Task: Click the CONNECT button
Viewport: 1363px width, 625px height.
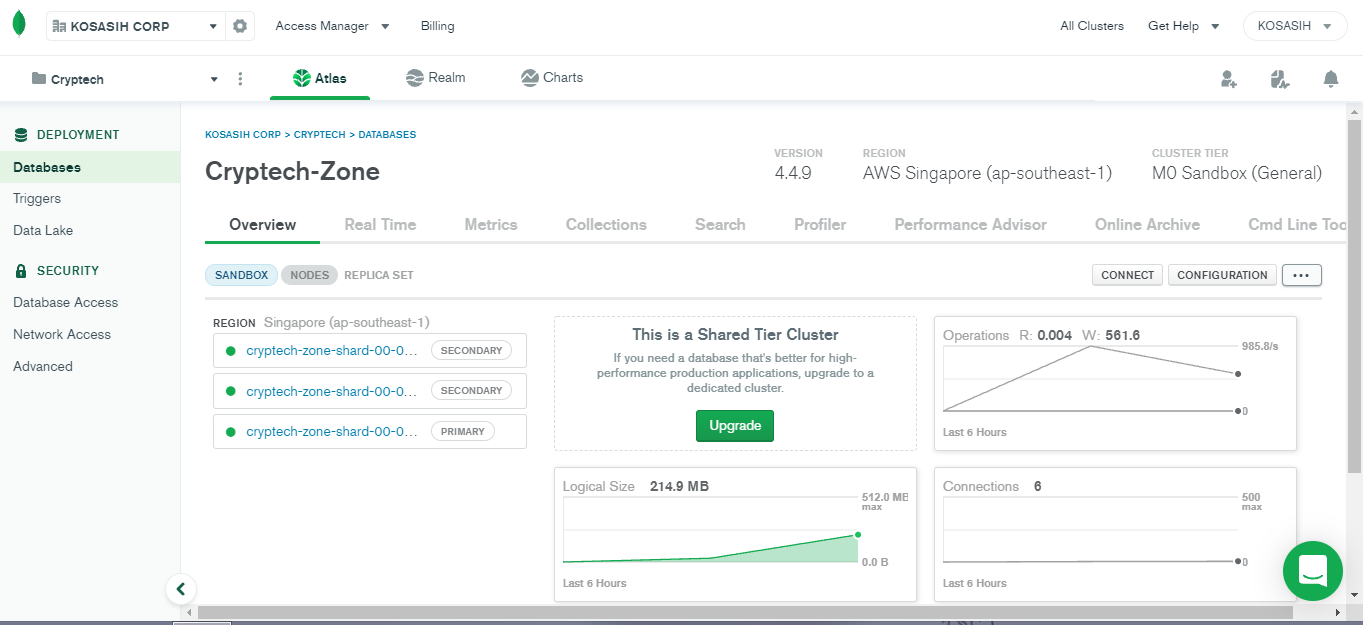Action: 1127,275
